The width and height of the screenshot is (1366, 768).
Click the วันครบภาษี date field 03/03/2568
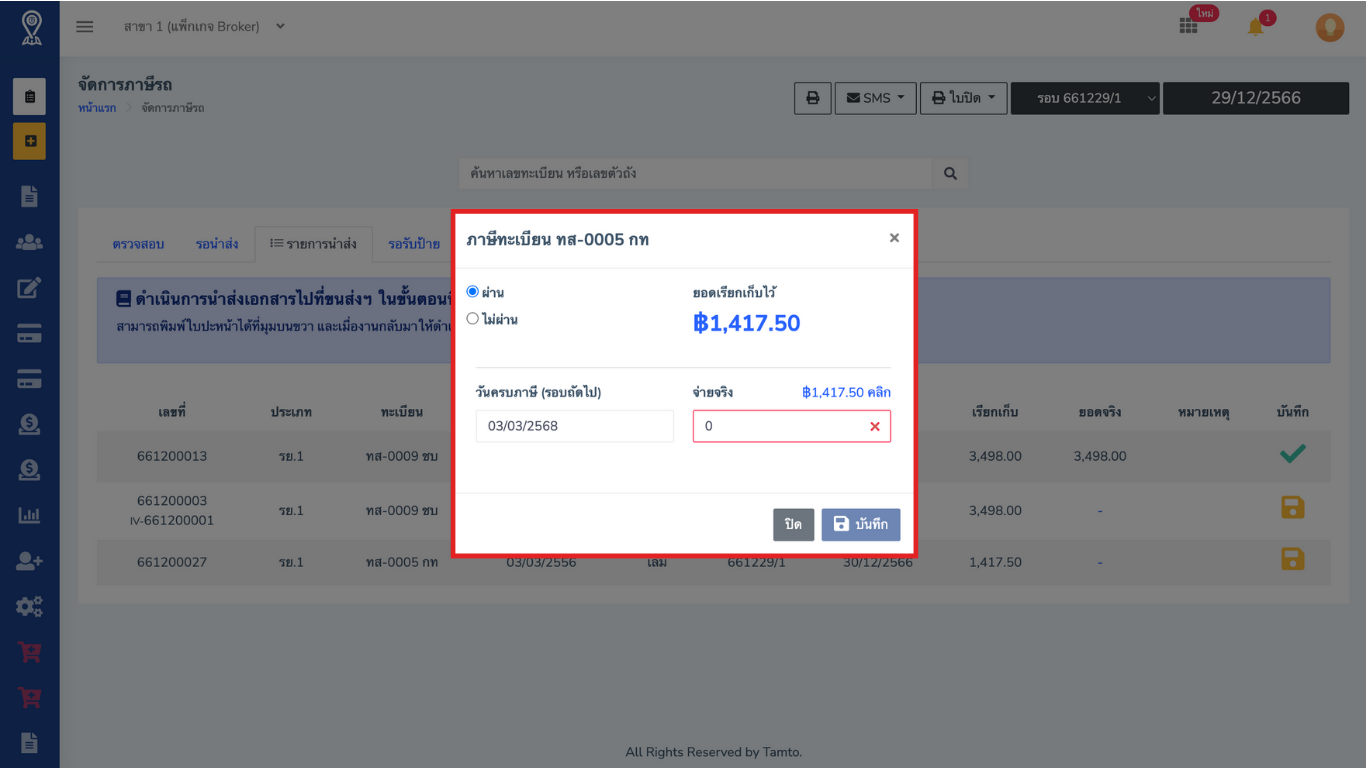575,426
